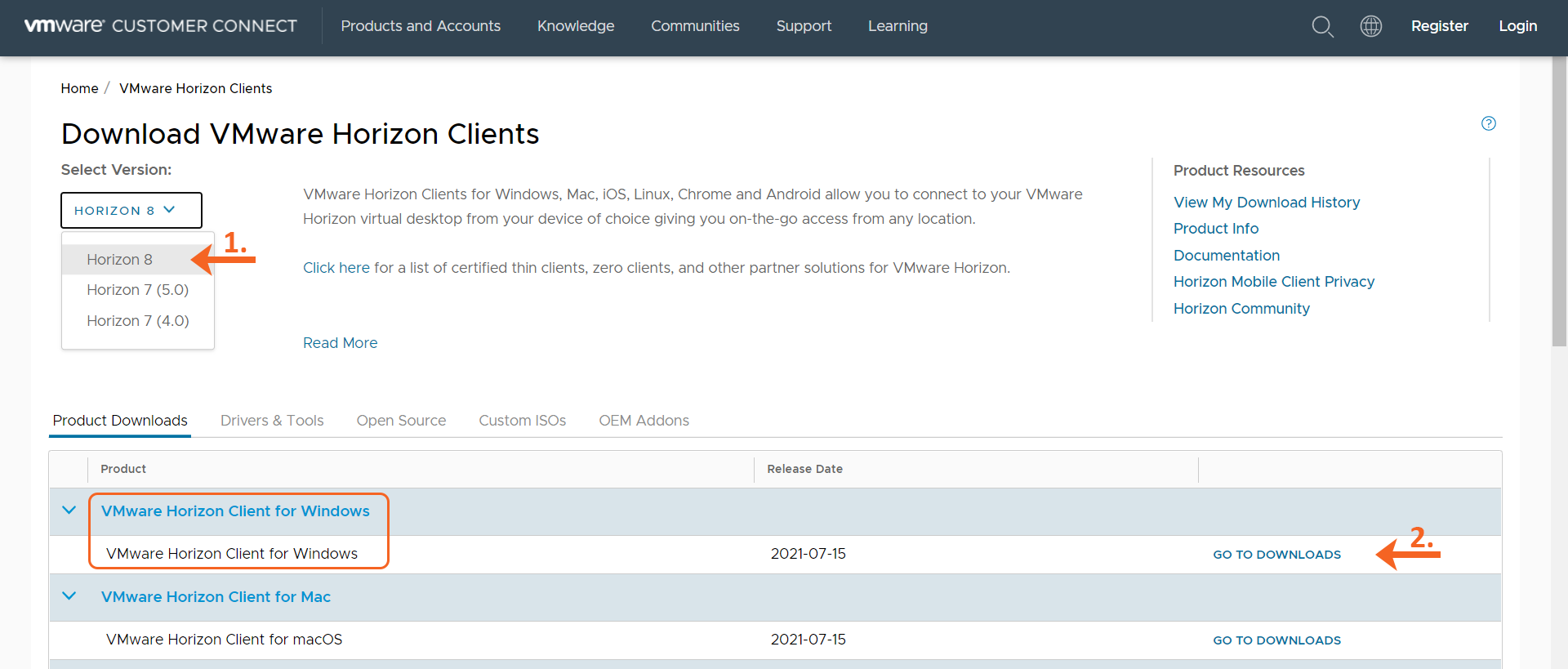Open the Support menu
The height and width of the screenshot is (669, 1568).
pos(804,26)
